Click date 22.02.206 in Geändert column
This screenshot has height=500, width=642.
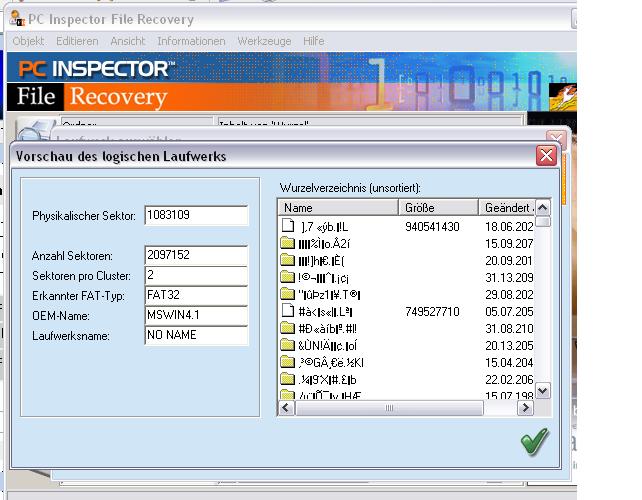coord(509,380)
